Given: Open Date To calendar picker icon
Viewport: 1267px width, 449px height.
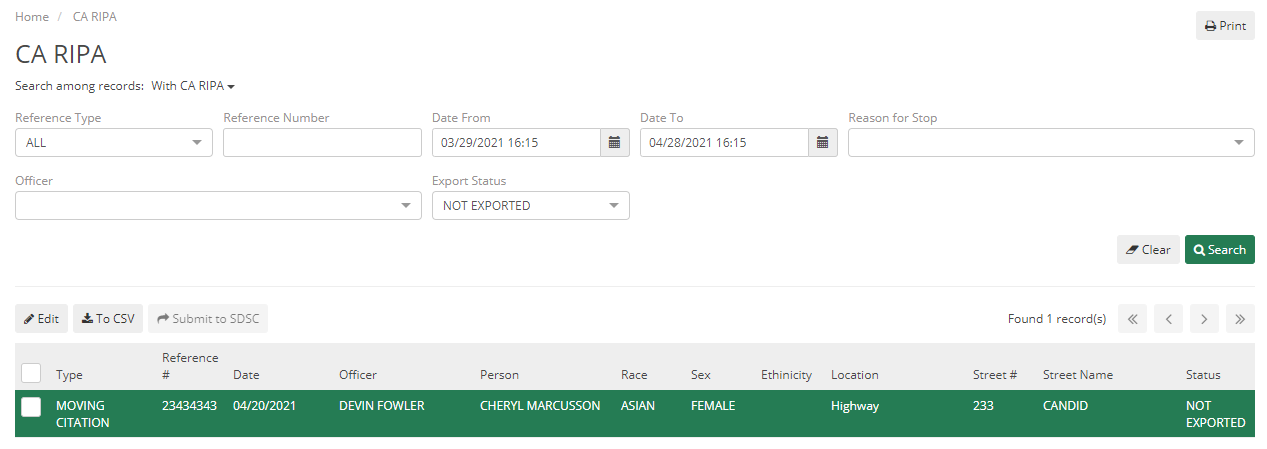Looking at the screenshot, I should [823, 143].
